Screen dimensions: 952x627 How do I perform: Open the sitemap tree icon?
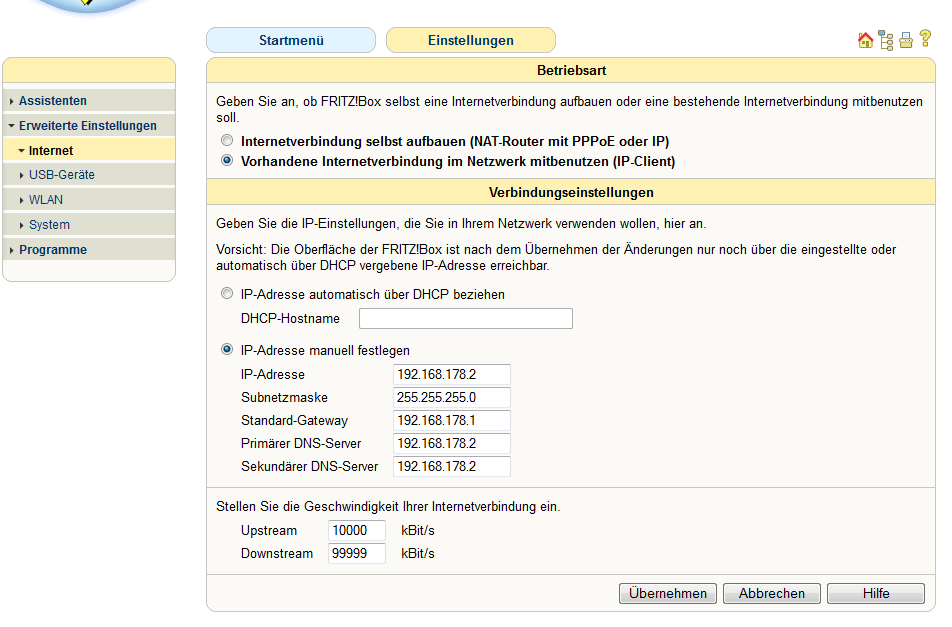pos(886,41)
